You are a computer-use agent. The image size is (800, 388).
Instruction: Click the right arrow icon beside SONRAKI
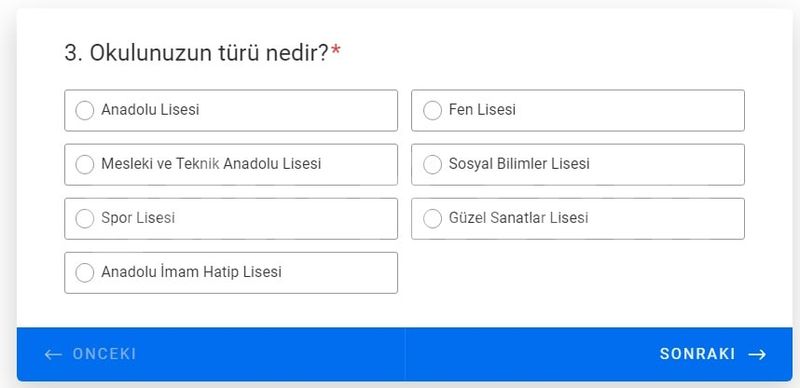757,354
